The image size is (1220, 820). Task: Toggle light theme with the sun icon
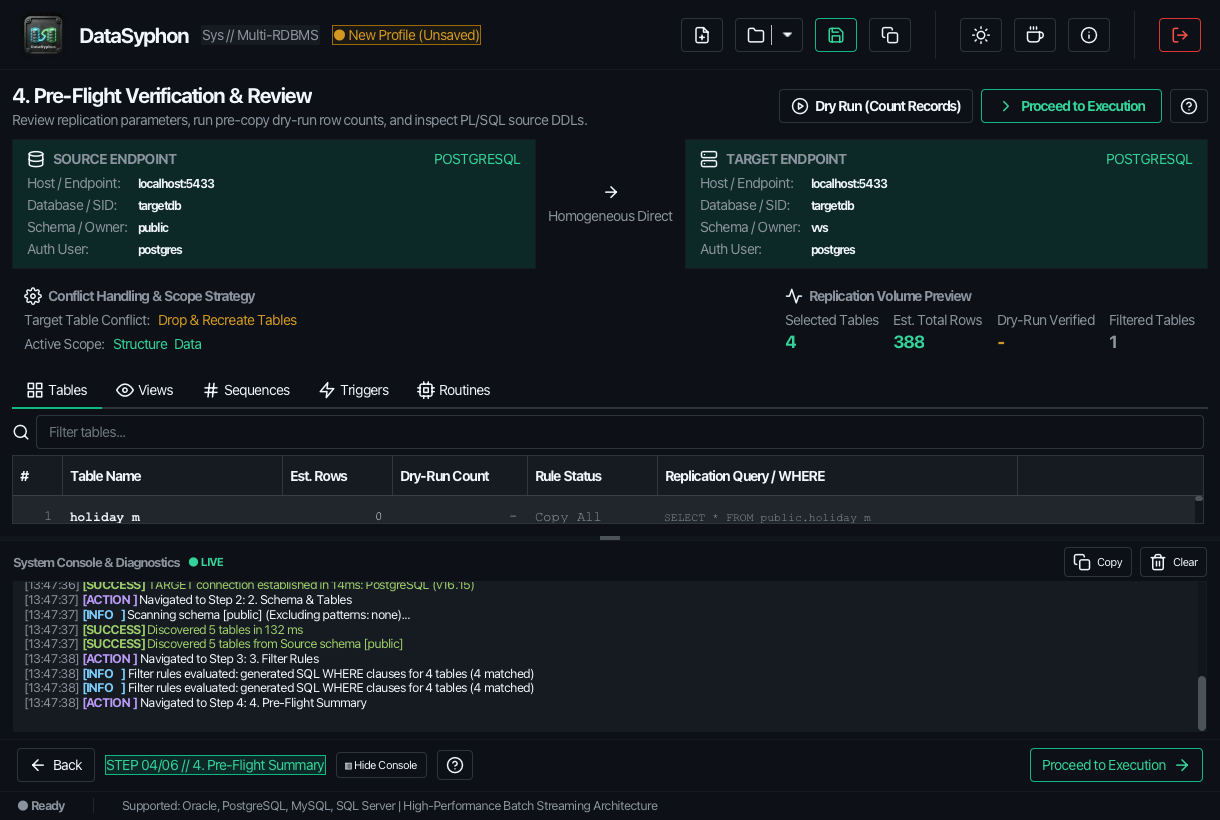click(981, 35)
